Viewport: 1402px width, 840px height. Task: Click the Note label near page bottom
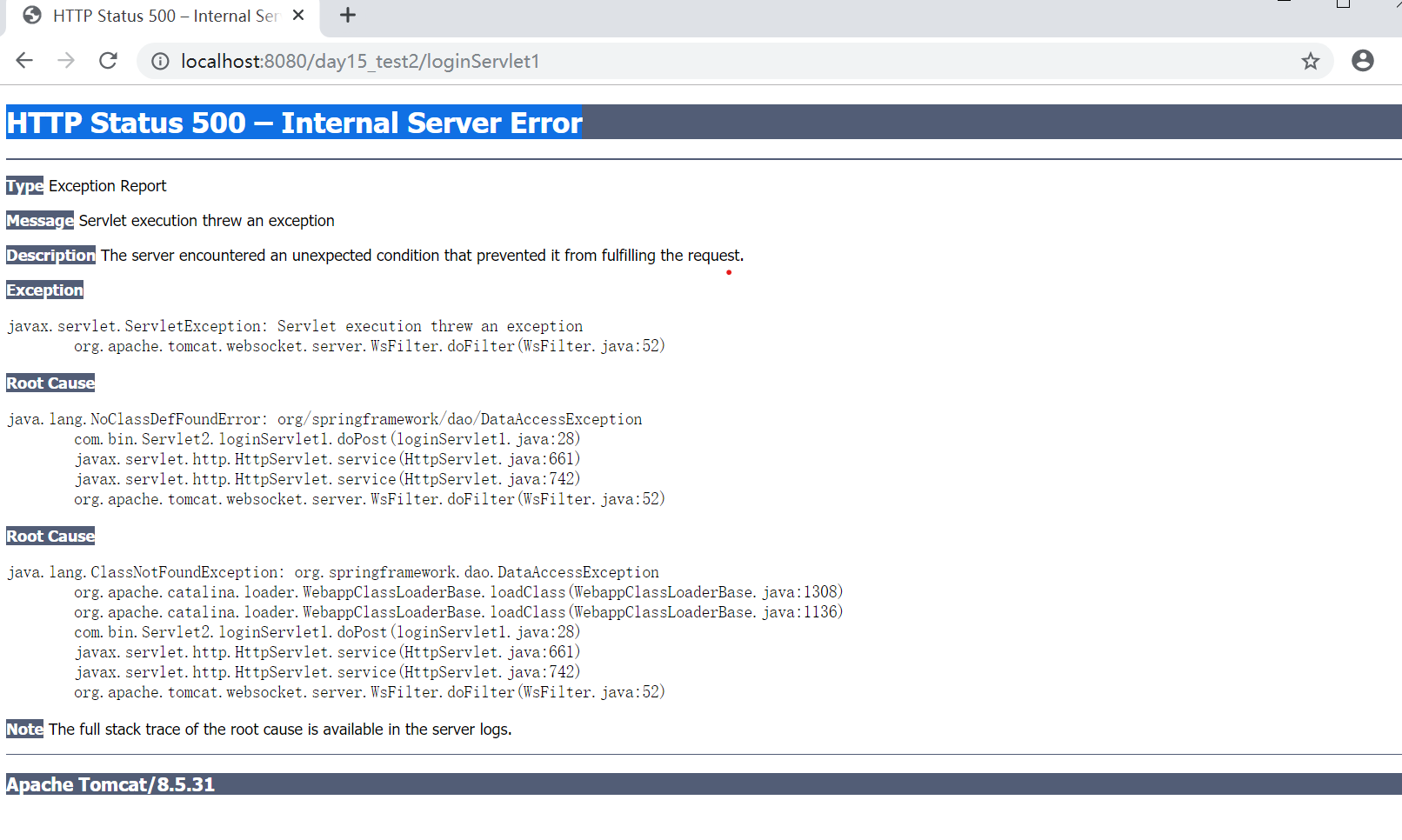pos(23,729)
